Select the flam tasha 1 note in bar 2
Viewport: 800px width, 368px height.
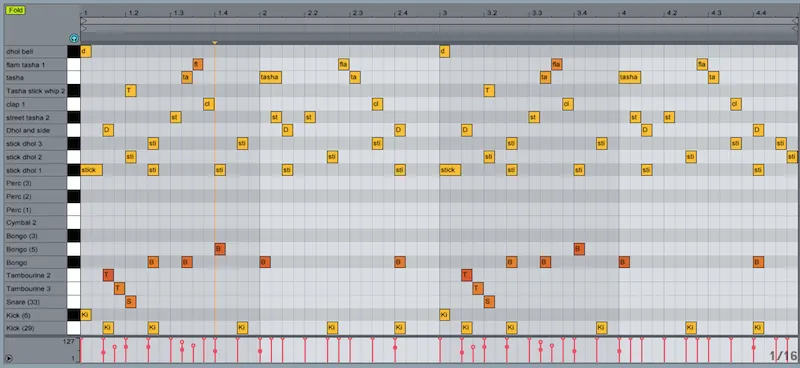click(x=343, y=65)
